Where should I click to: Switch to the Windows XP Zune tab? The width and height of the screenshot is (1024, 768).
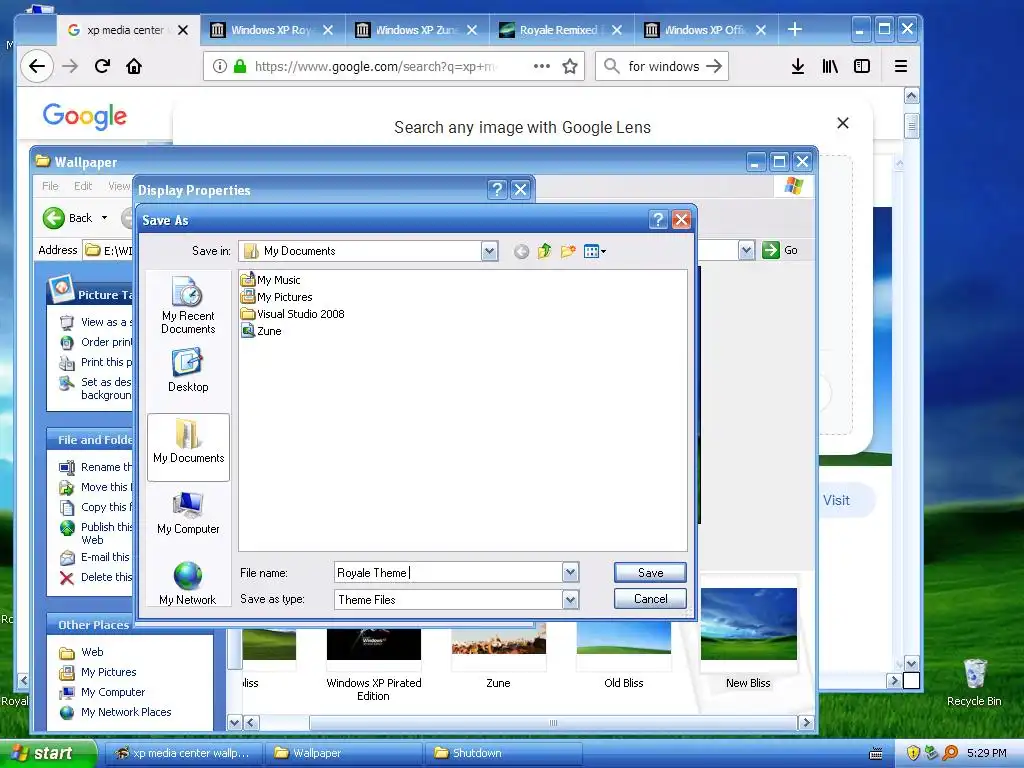(x=417, y=30)
